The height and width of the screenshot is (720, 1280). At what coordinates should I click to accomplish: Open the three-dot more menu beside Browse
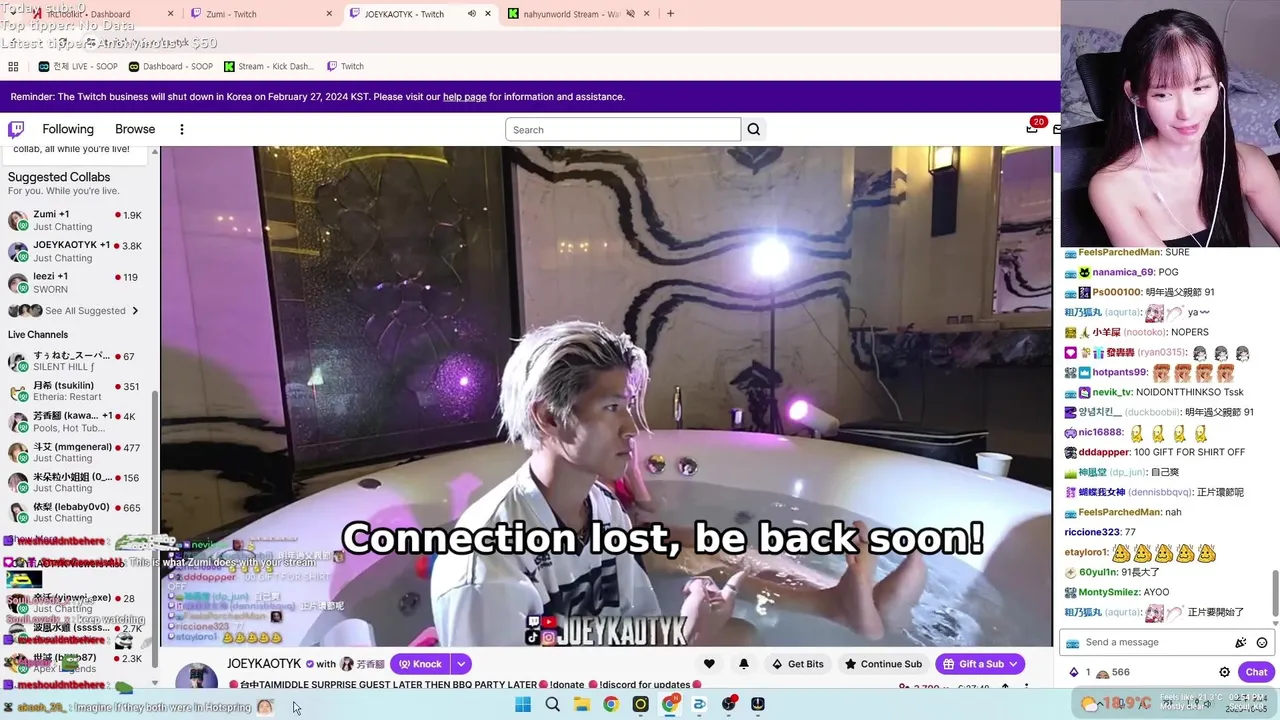click(181, 129)
